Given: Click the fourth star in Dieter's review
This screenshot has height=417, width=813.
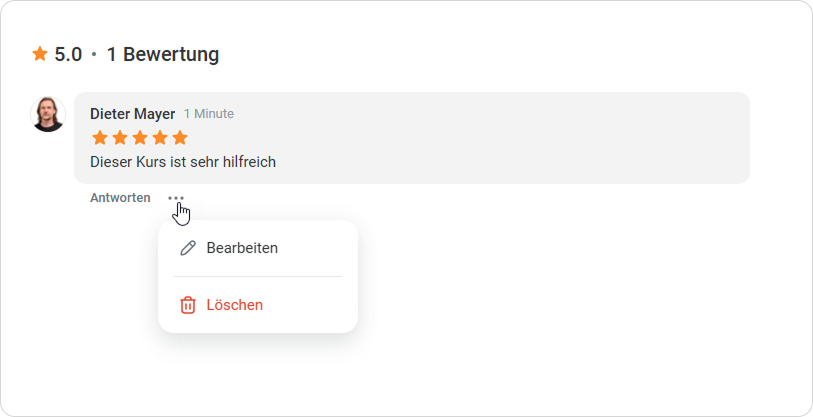Looking at the screenshot, I should click(x=160, y=138).
